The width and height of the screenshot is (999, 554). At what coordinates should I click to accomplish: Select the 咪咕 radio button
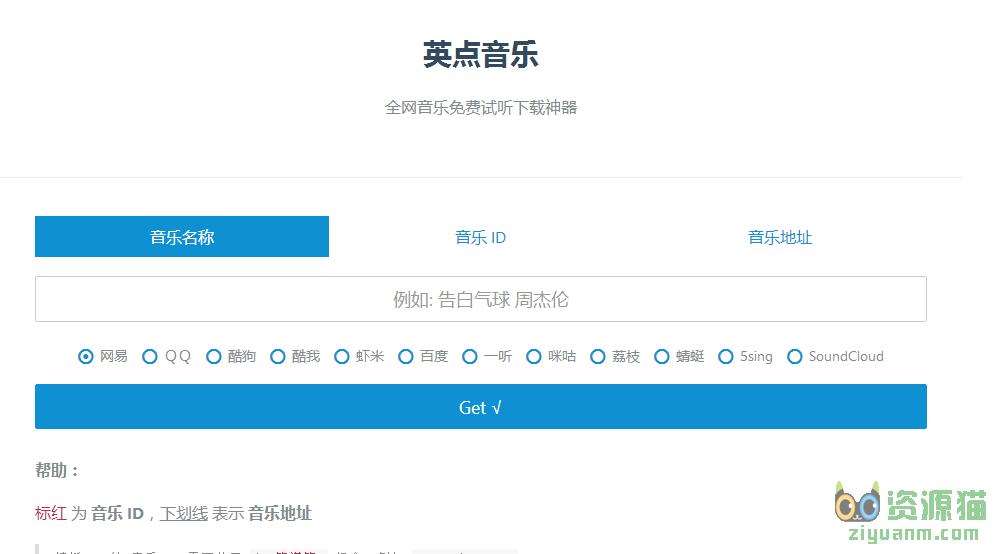point(534,357)
